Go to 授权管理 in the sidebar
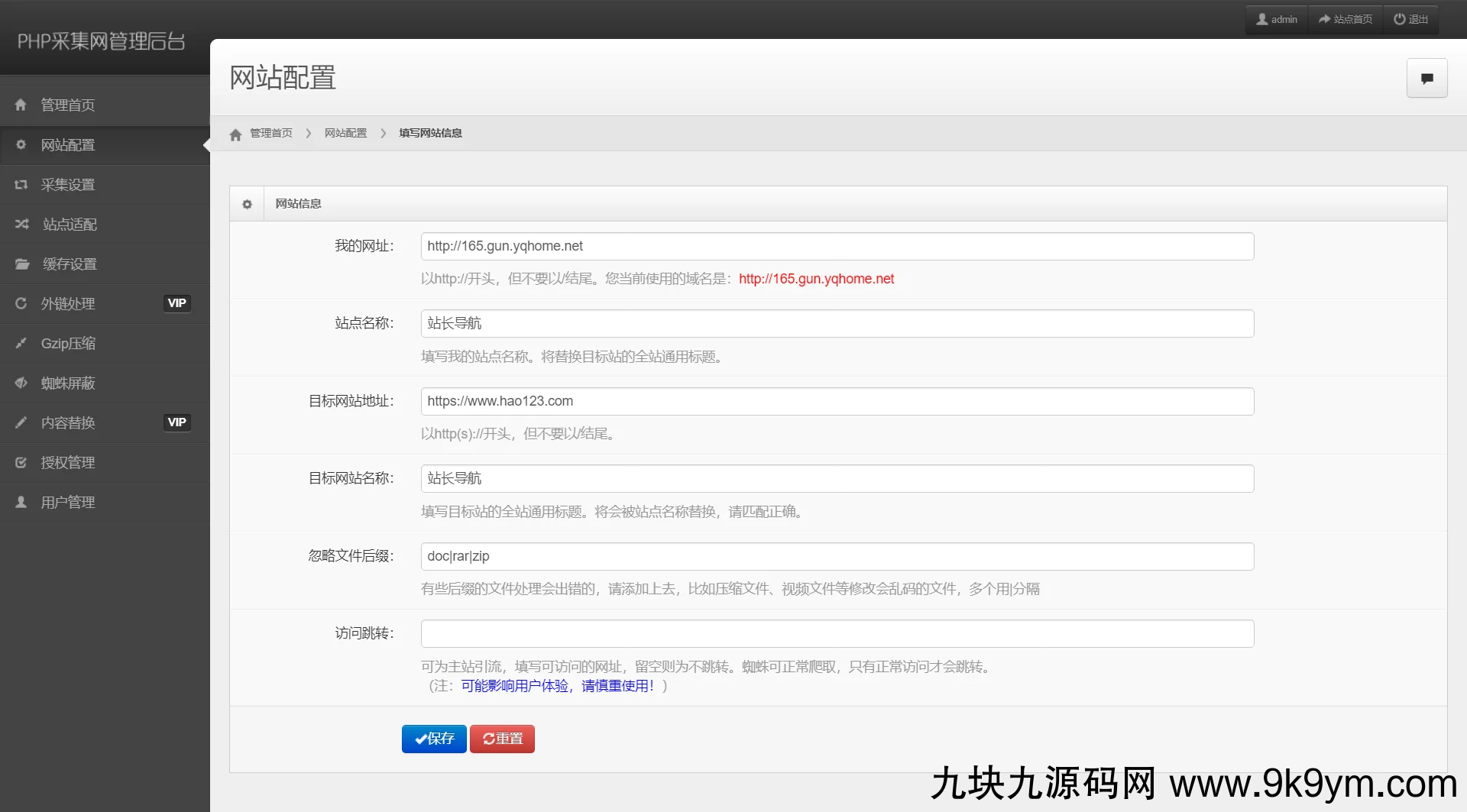1467x812 pixels. coord(68,463)
